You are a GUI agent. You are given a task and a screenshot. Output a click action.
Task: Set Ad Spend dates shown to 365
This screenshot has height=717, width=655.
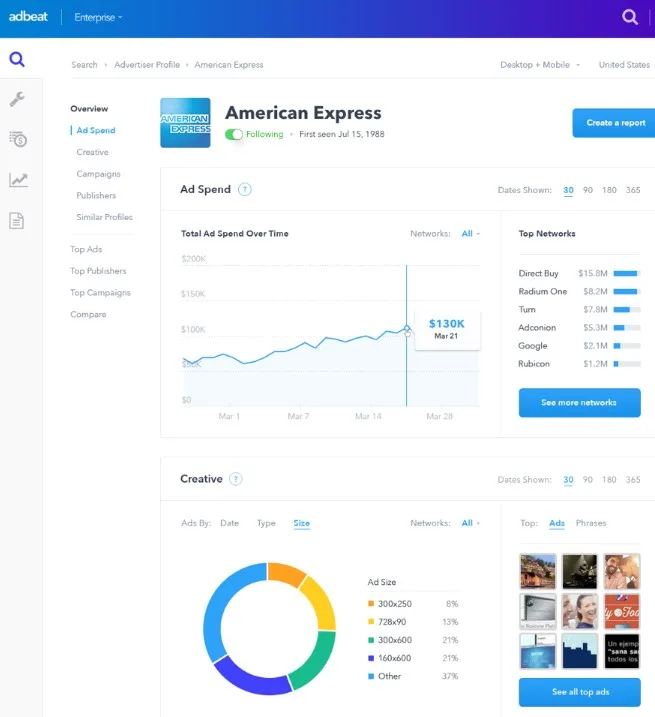(633, 190)
